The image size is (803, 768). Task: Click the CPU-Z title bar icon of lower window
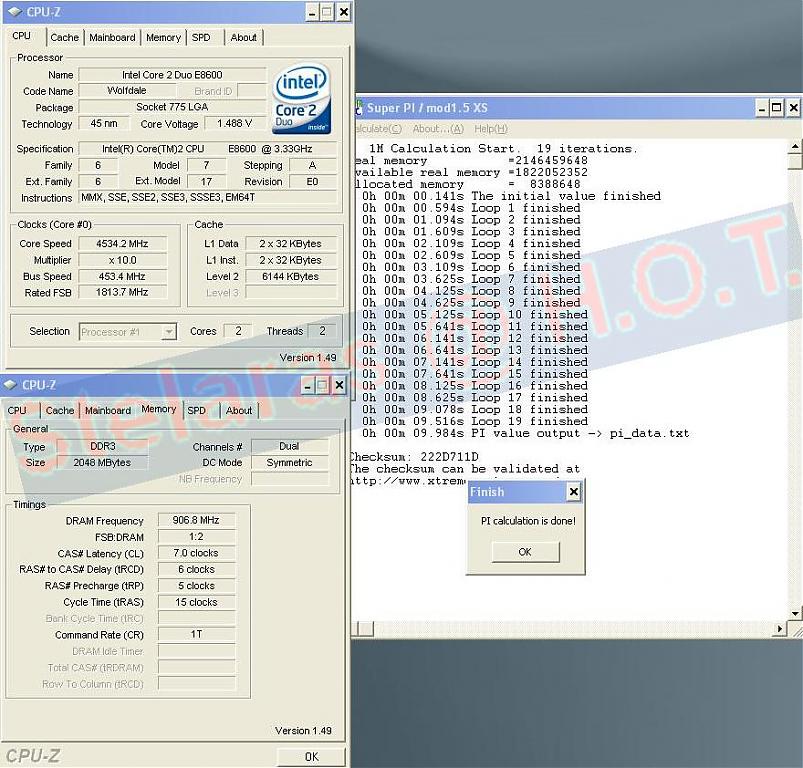pos(10,385)
